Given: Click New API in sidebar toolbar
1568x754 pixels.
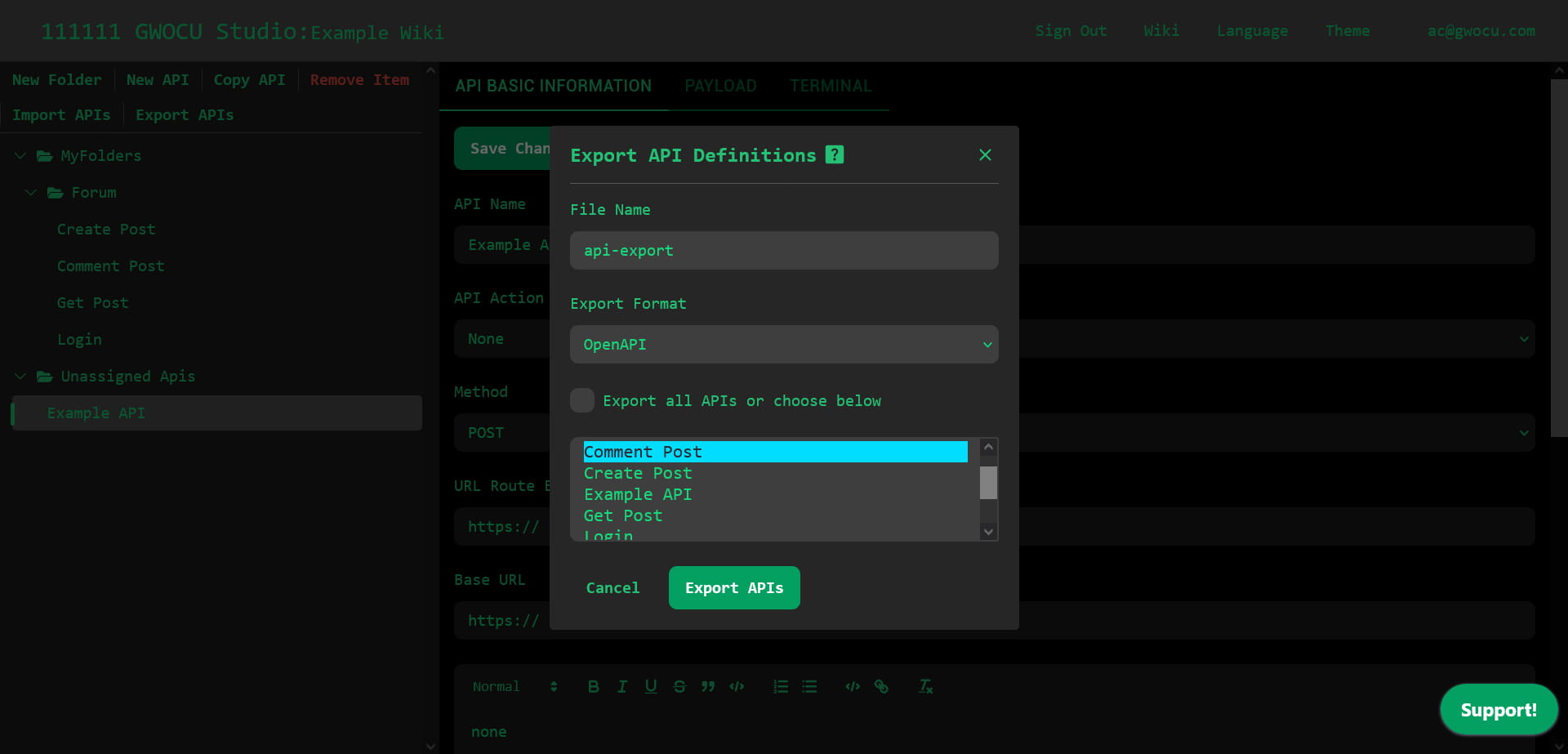Looking at the screenshot, I should pos(158,80).
